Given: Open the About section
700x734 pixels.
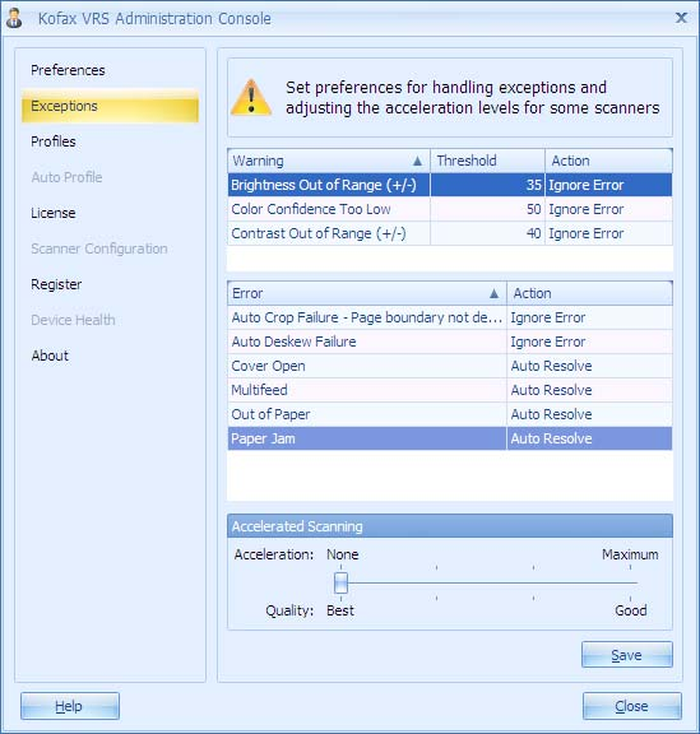Looking at the screenshot, I should pos(50,356).
